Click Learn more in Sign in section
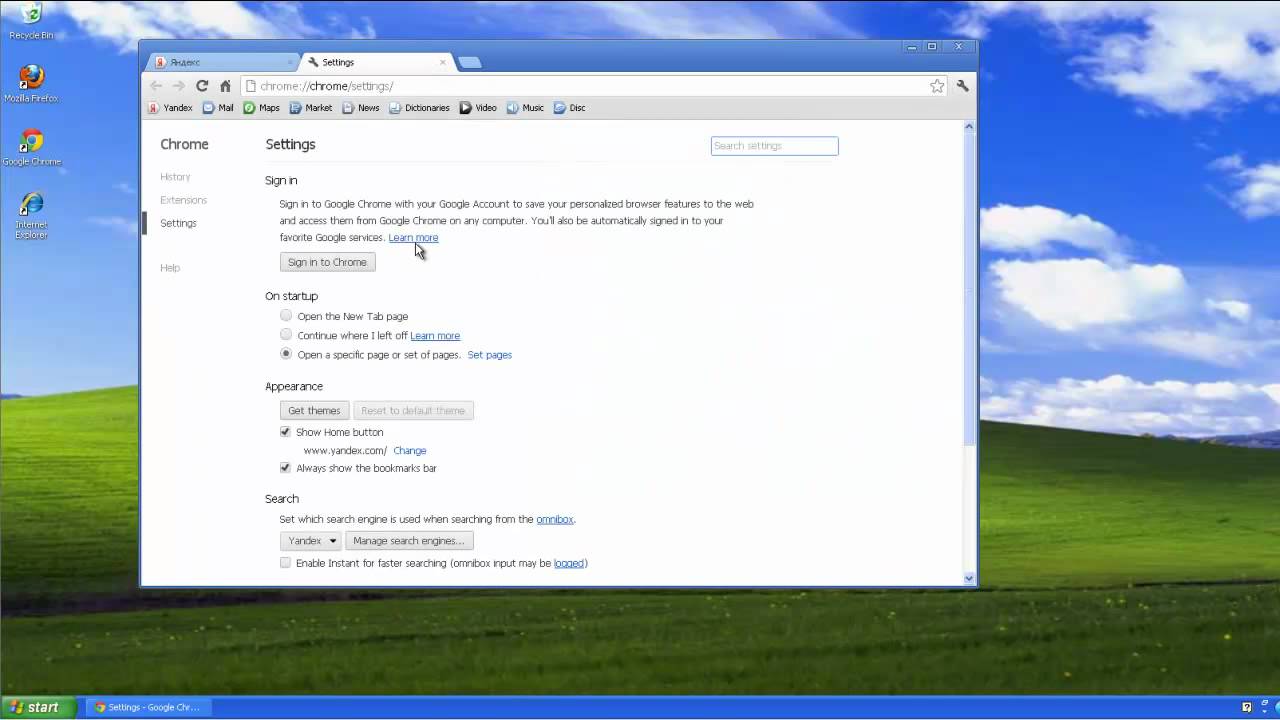Image resolution: width=1280 pixels, height=720 pixels. 413,238
